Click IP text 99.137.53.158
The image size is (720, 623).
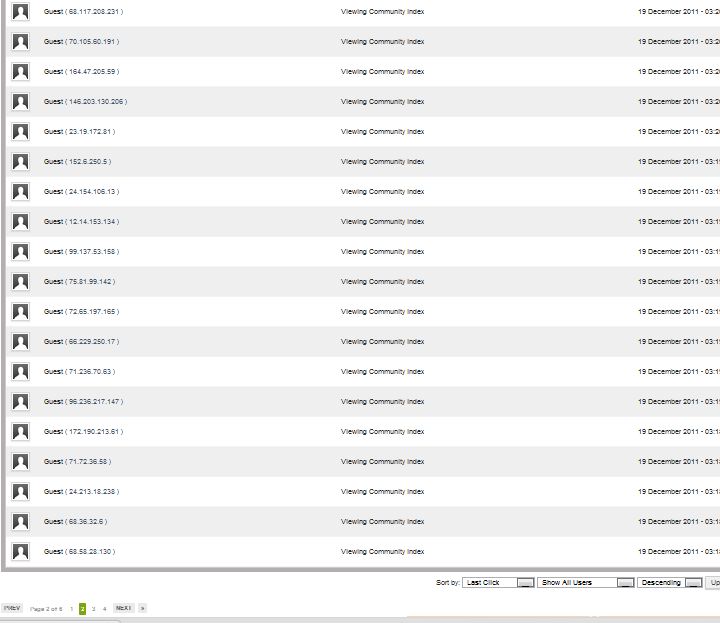(x=92, y=252)
